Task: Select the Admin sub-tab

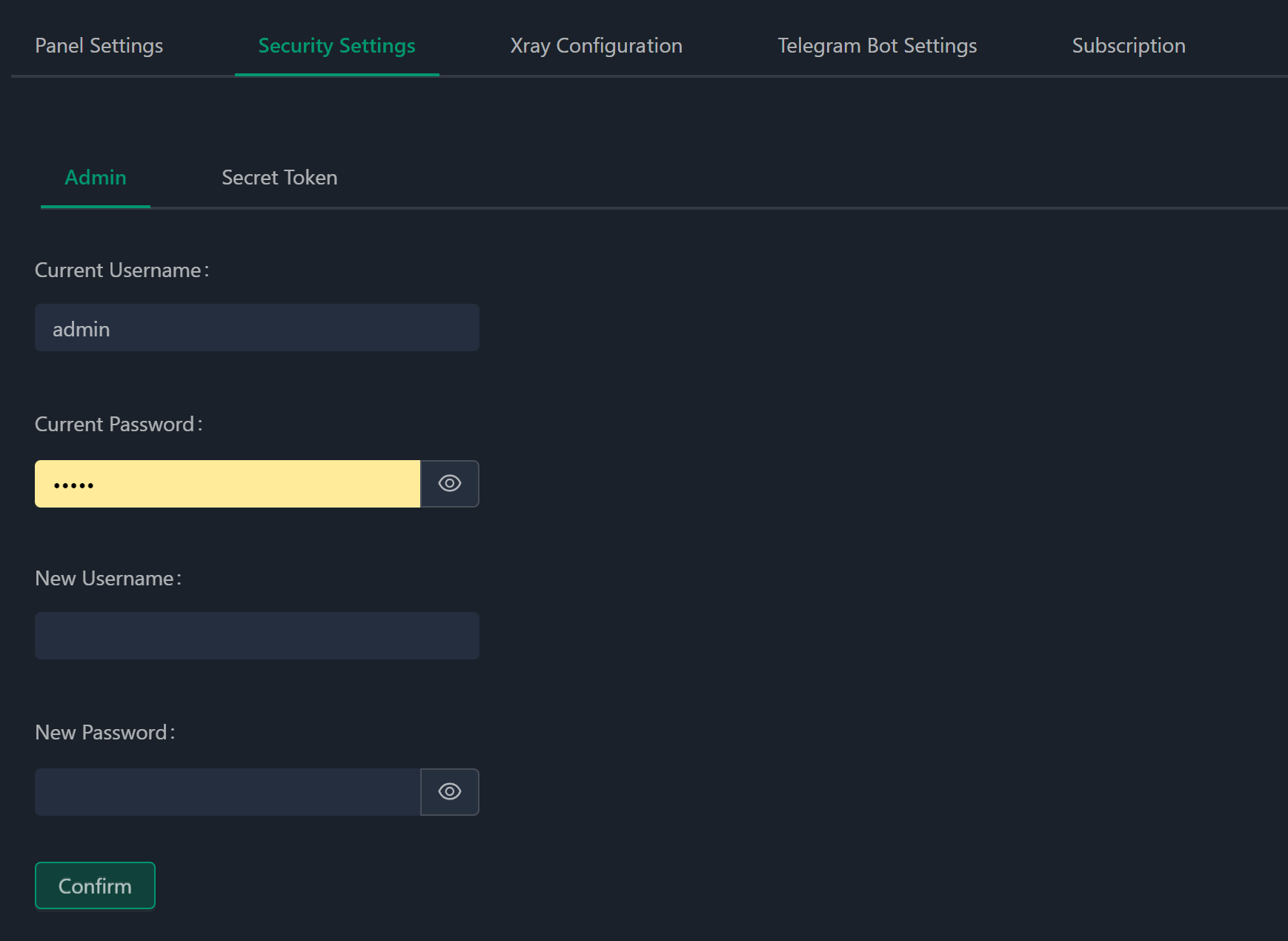Action: tap(96, 178)
